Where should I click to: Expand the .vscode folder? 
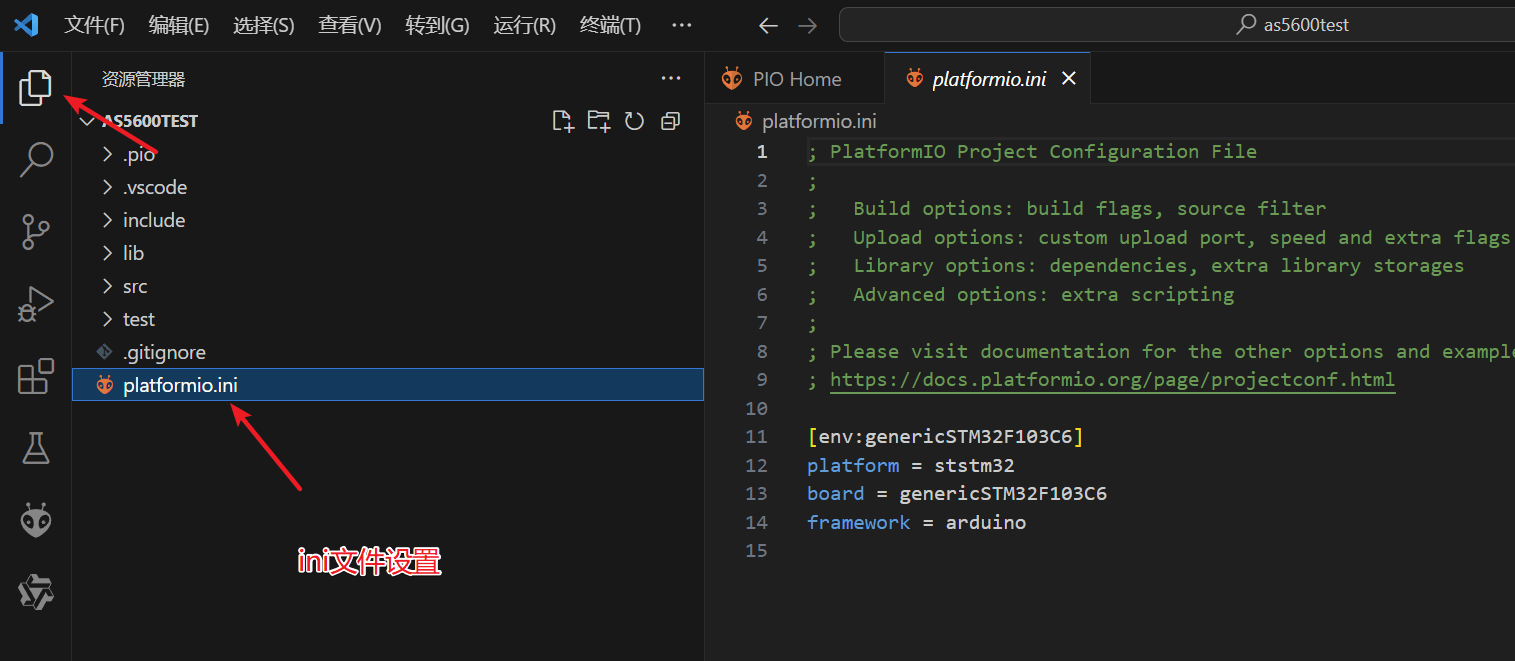154,187
